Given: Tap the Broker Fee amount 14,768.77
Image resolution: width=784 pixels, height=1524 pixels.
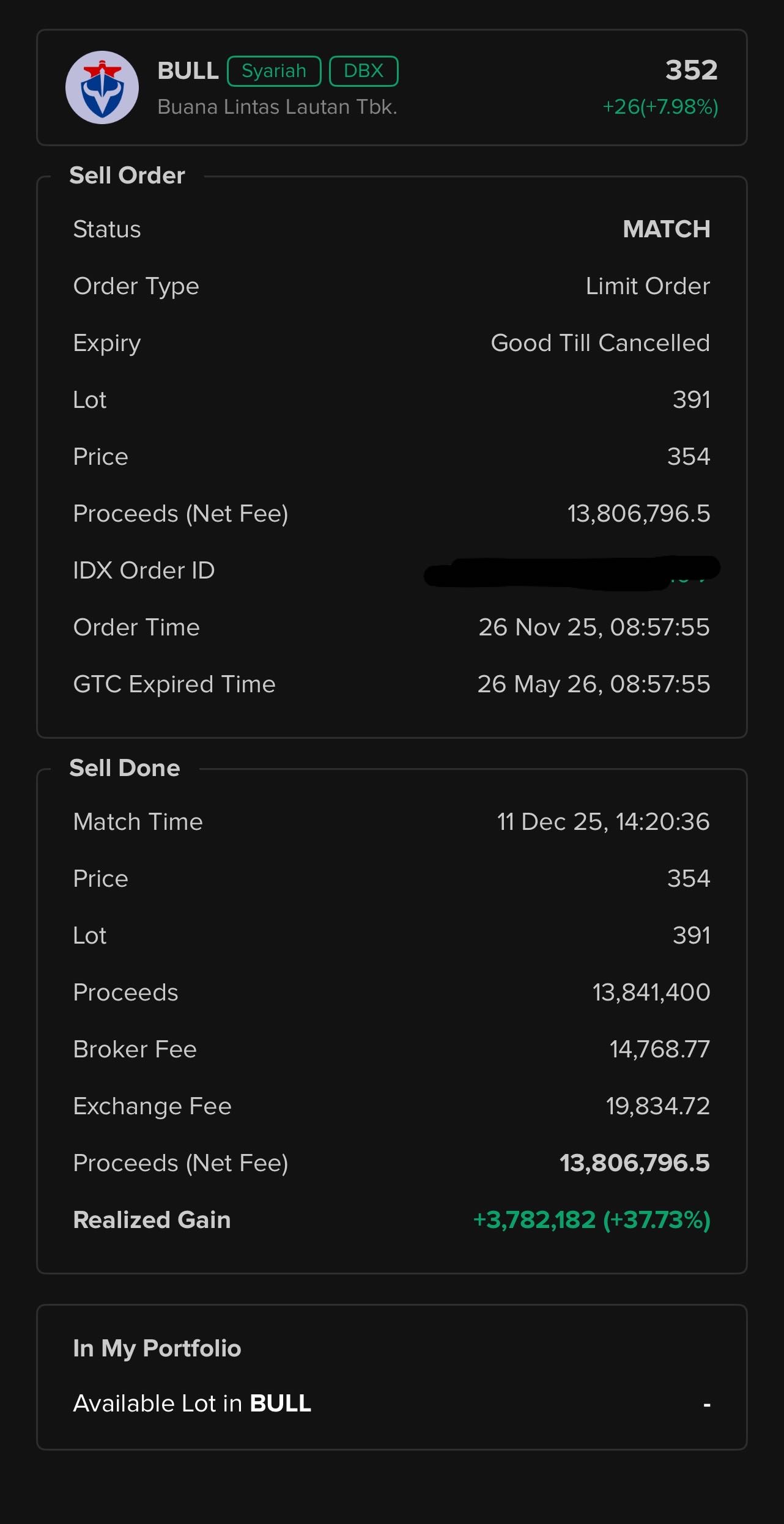Looking at the screenshot, I should 659,1049.
